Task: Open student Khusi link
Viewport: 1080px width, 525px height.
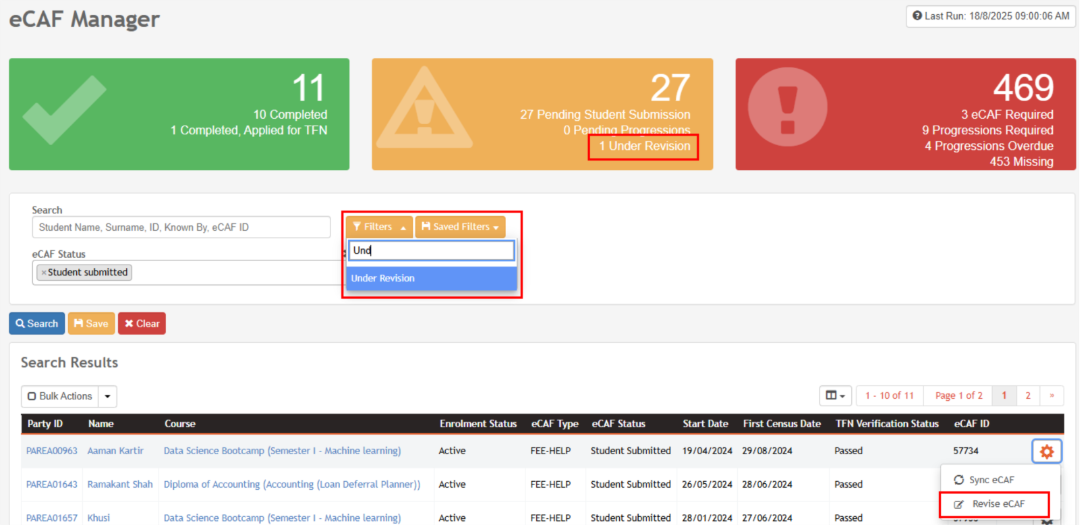Action: tap(98, 517)
